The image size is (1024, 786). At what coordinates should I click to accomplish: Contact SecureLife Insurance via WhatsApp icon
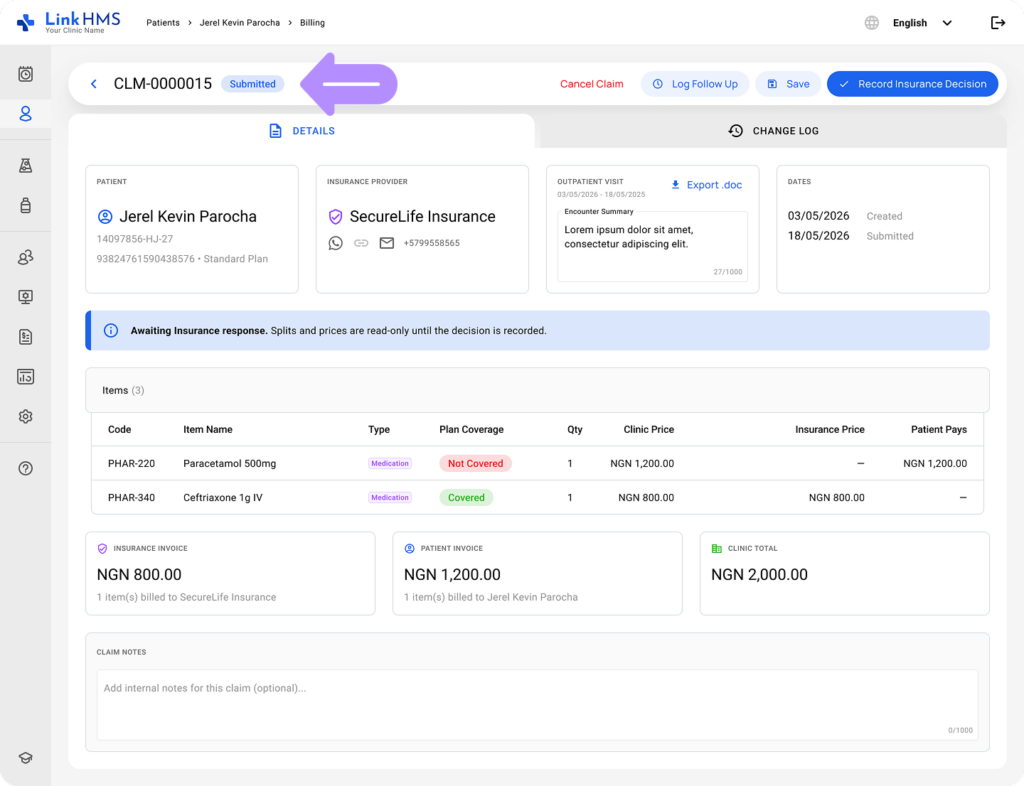336,244
